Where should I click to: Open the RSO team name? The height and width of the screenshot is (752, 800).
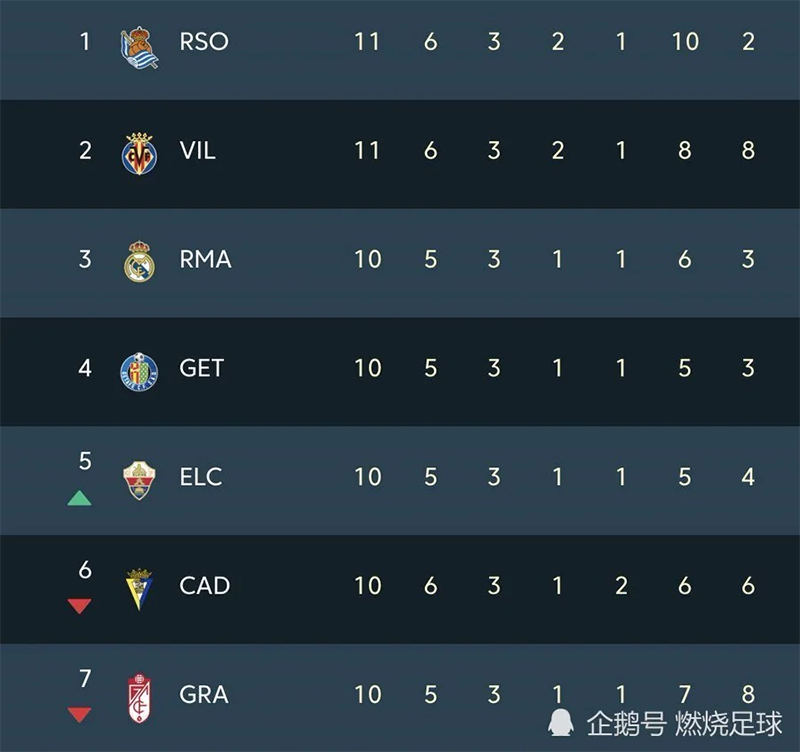(204, 41)
